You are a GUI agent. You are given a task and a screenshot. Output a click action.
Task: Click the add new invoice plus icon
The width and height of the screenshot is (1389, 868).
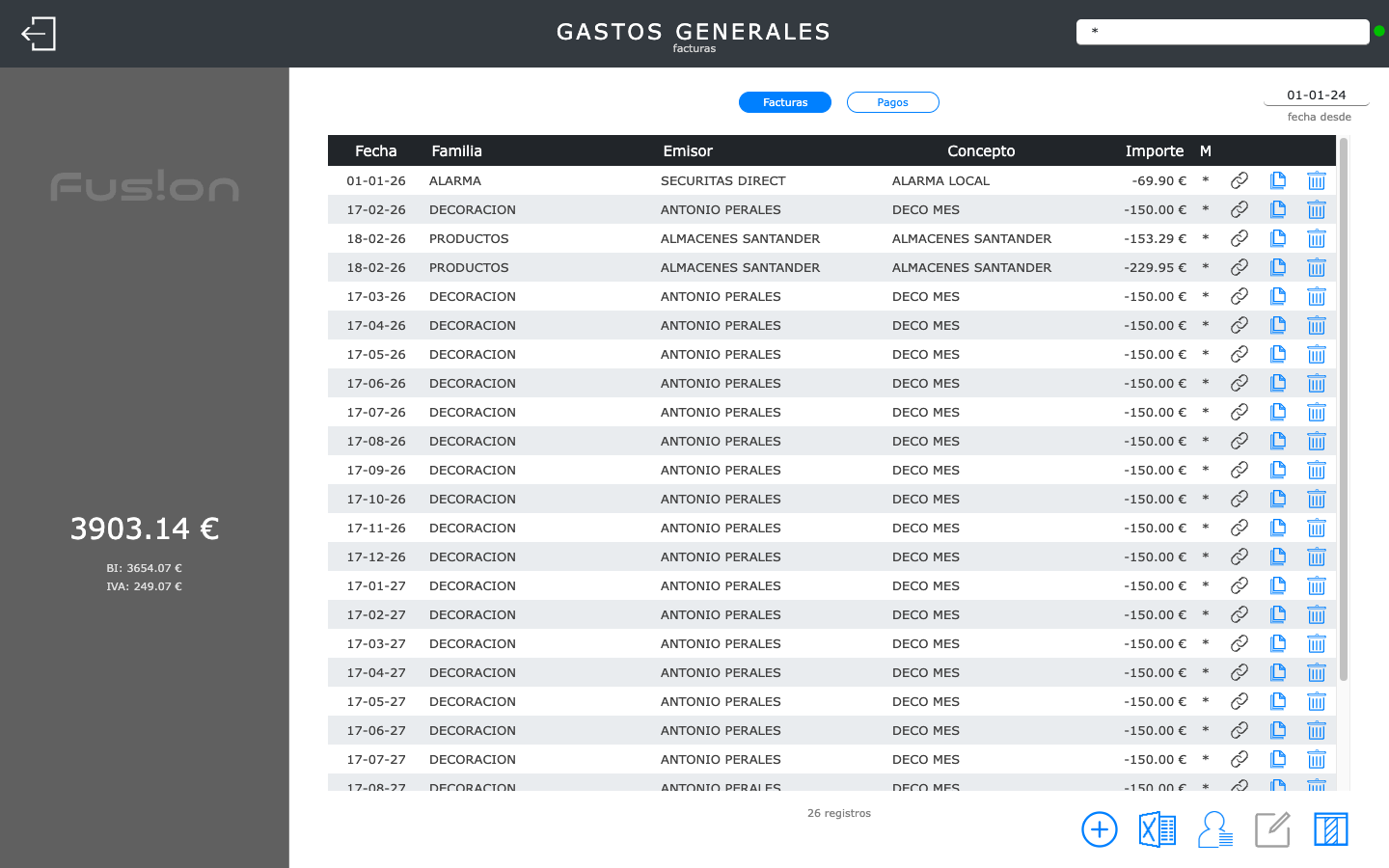[x=1100, y=829]
